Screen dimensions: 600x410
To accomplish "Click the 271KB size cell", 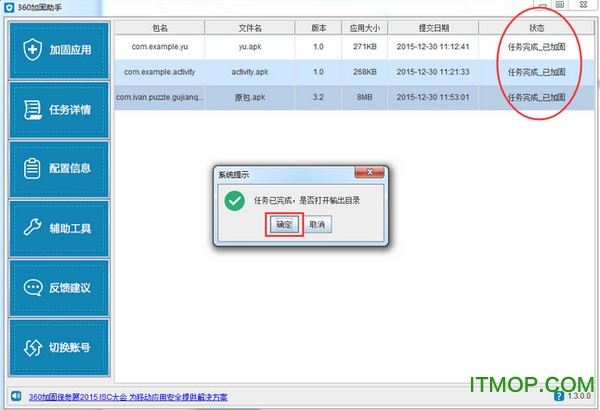I will click(x=365, y=47).
